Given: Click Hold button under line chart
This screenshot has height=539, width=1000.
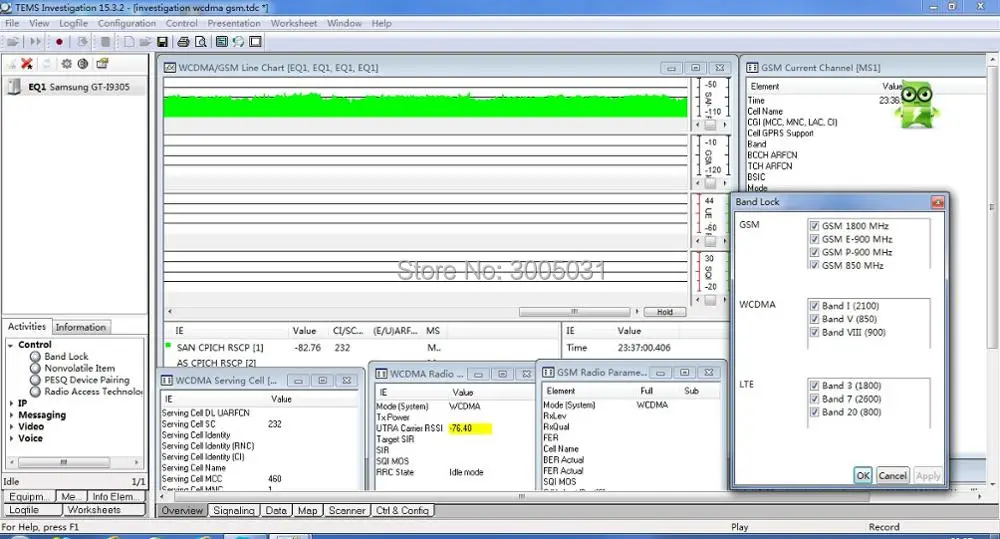Looking at the screenshot, I should pos(665,312).
